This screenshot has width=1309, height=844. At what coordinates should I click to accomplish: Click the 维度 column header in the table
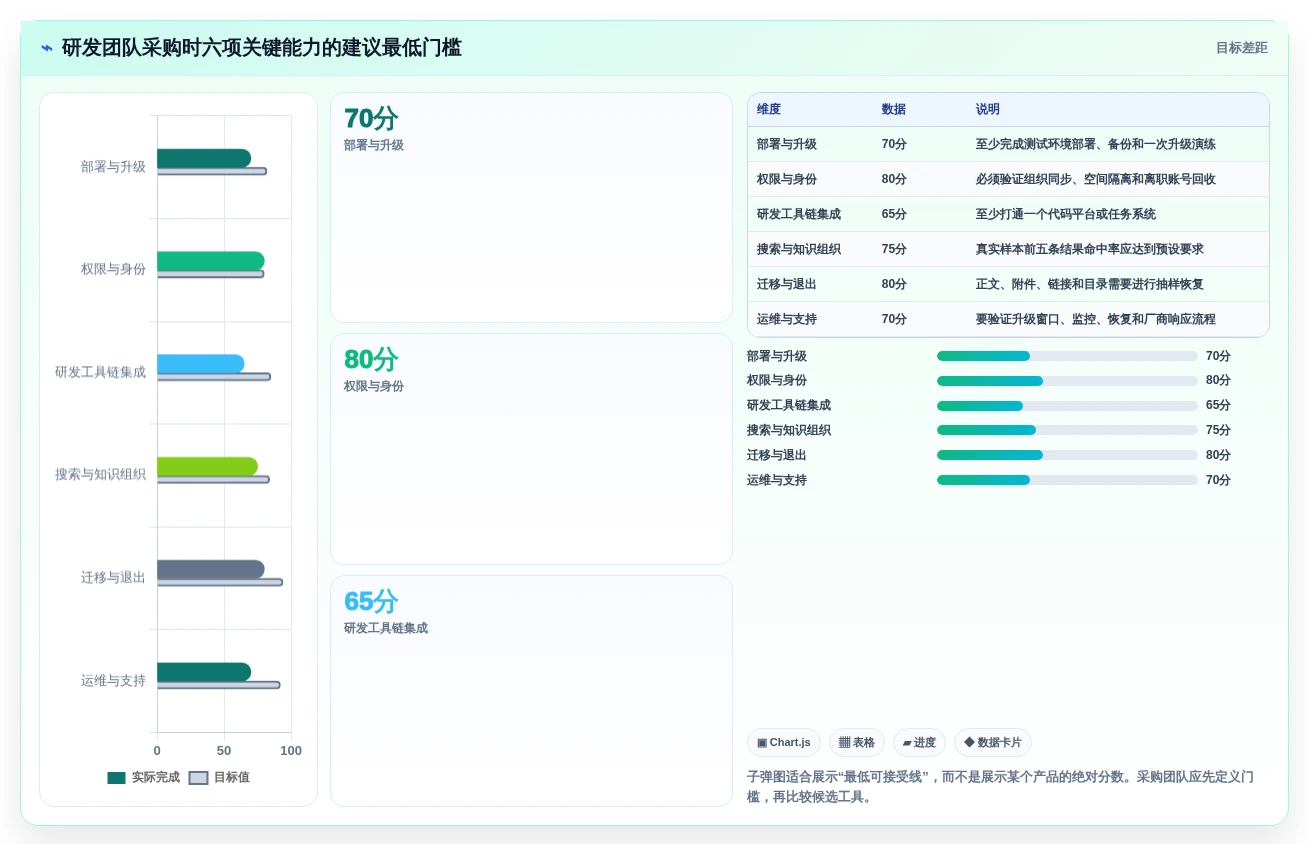click(769, 110)
